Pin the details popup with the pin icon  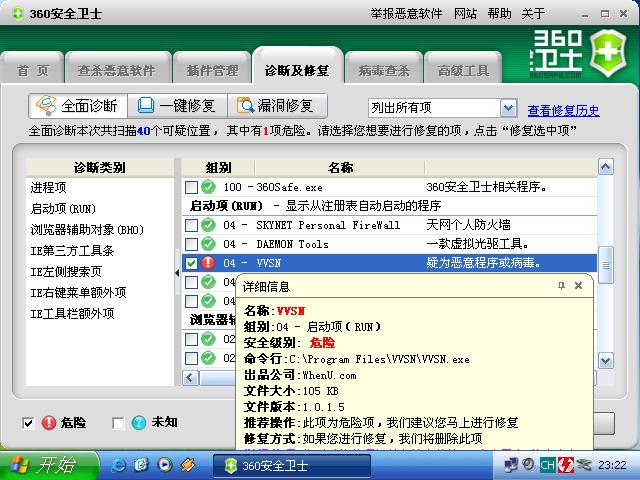coord(561,286)
